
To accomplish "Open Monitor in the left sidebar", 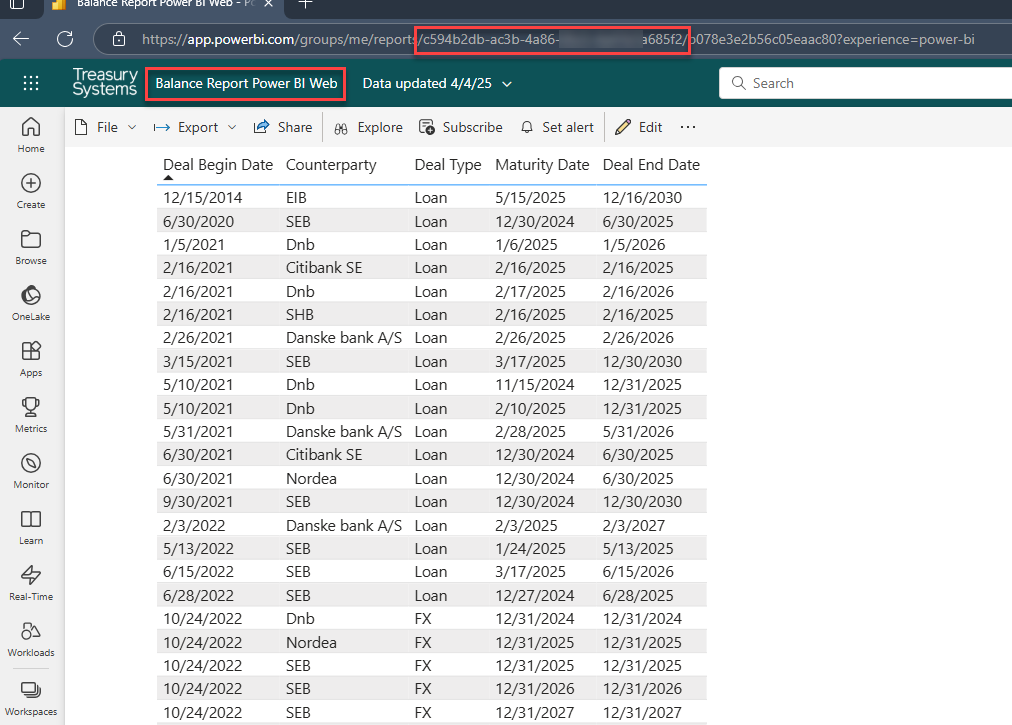I will [x=31, y=471].
